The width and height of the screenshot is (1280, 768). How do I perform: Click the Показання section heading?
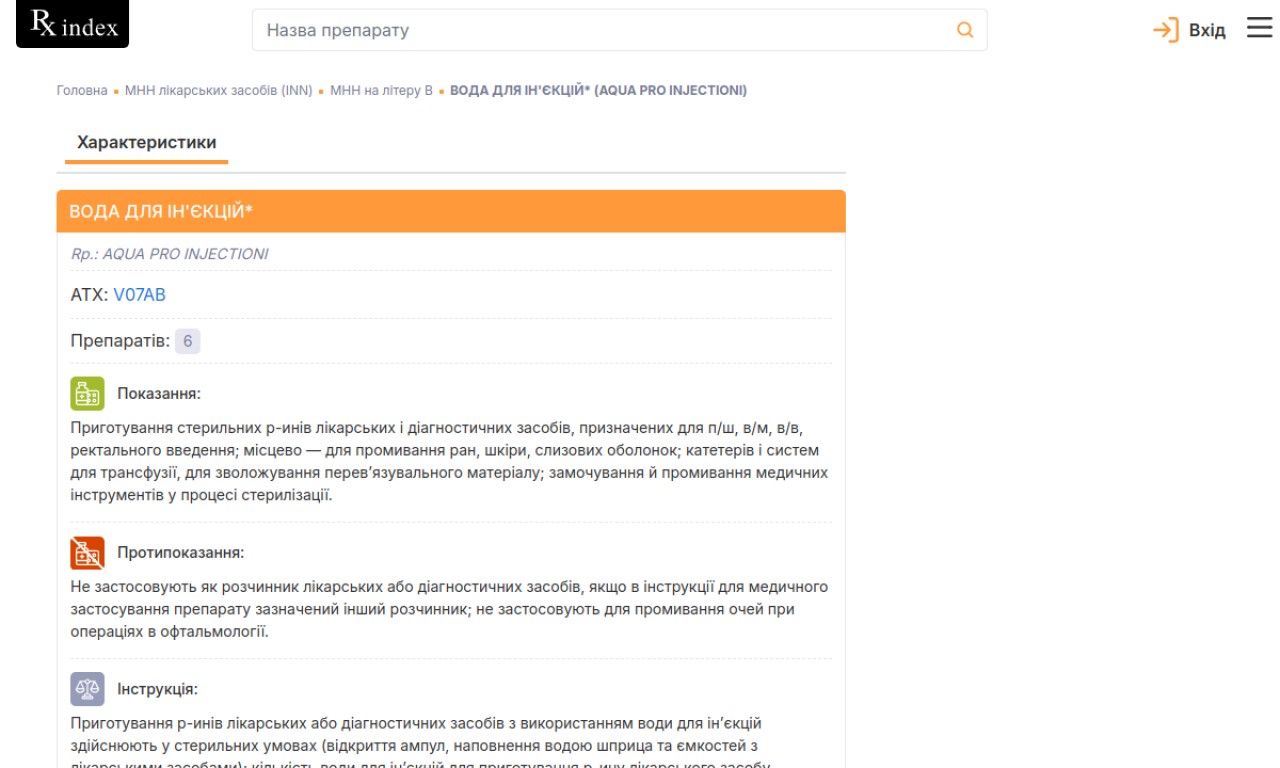pos(159,393)
